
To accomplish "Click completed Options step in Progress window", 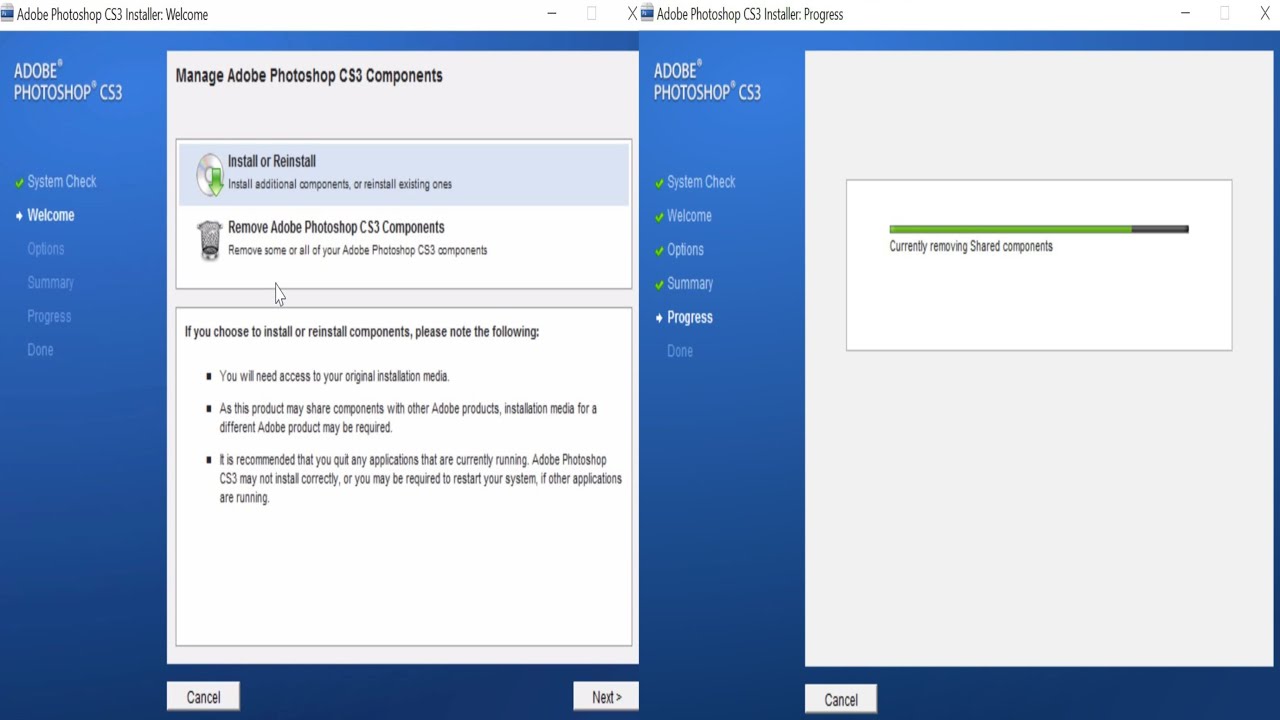I will [x=685, y=250].
